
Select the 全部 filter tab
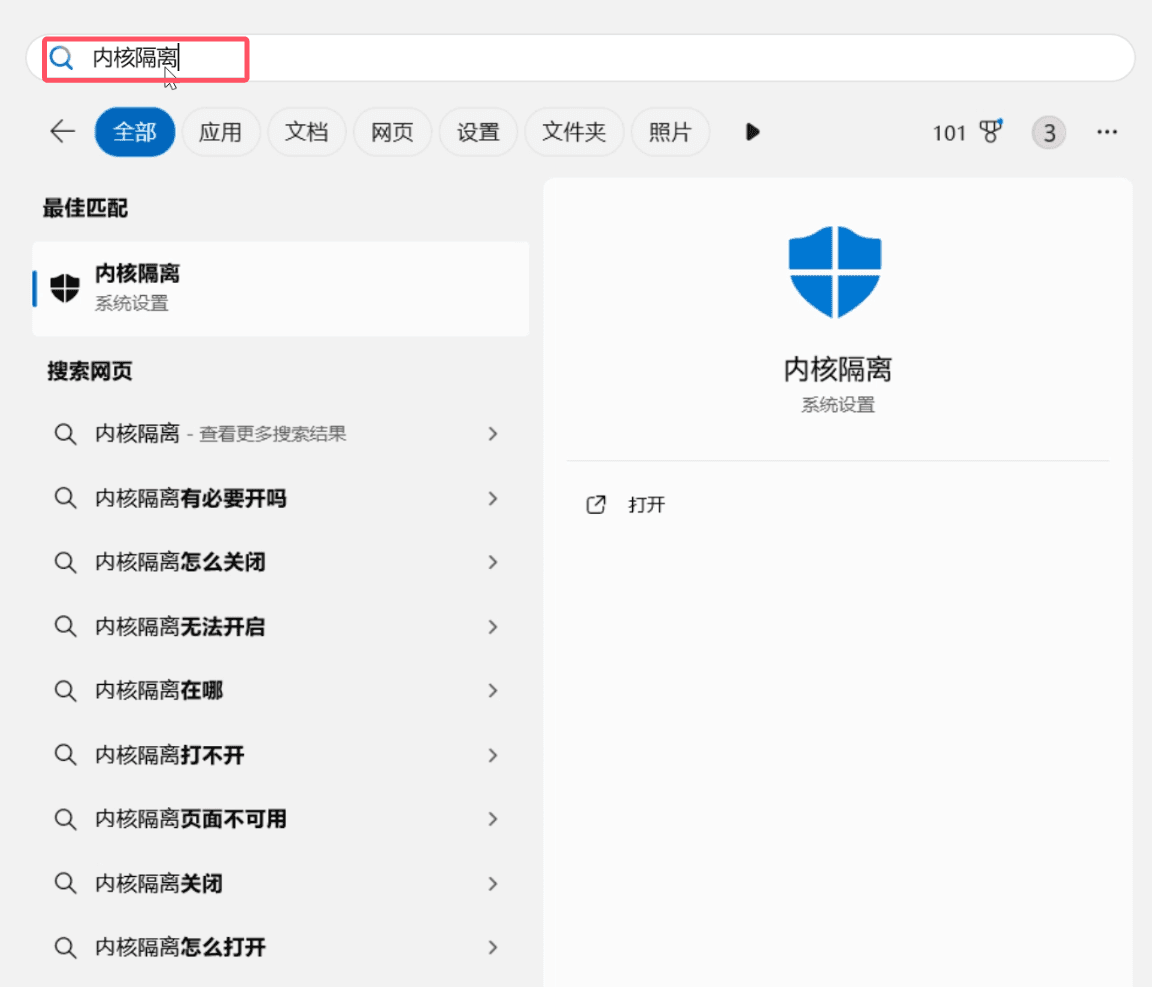(x=134, y=132)
